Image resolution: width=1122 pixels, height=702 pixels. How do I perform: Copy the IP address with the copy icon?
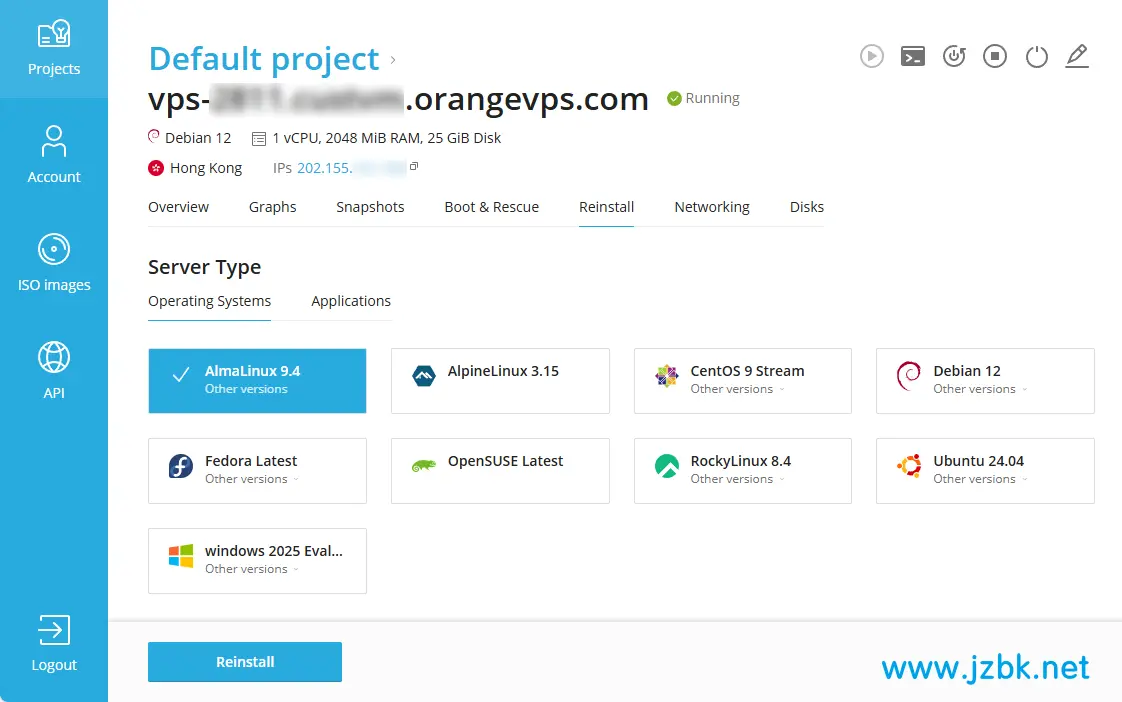tap(414, 167)
